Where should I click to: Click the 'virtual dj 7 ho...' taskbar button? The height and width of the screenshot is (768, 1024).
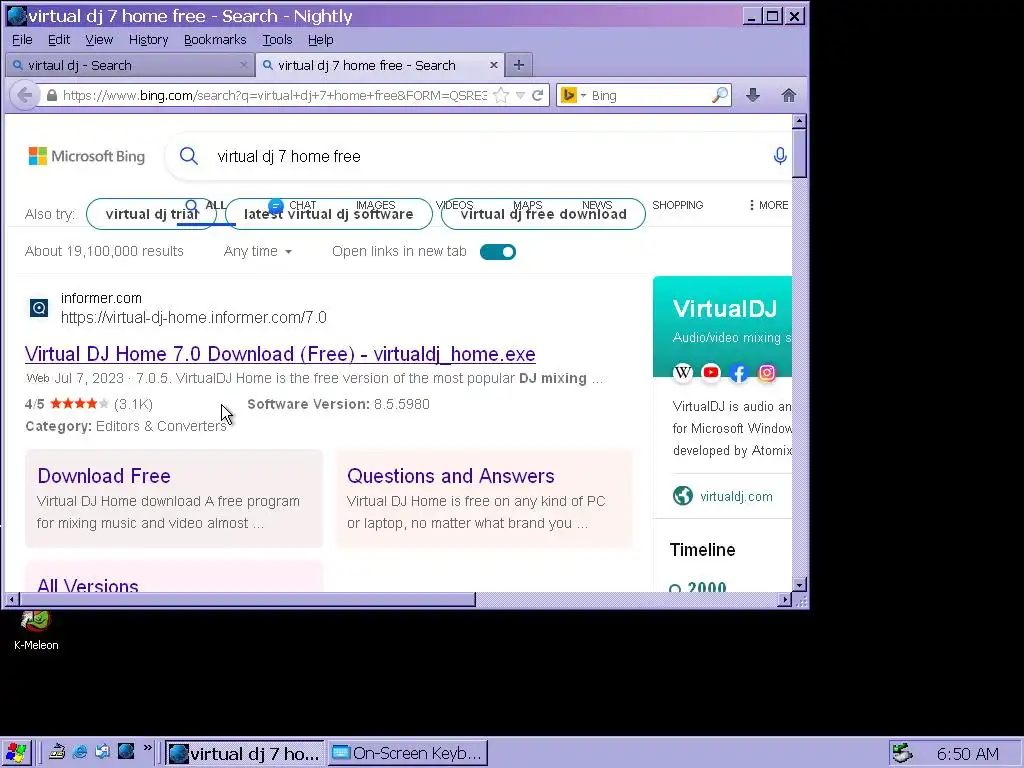(244, 753)
